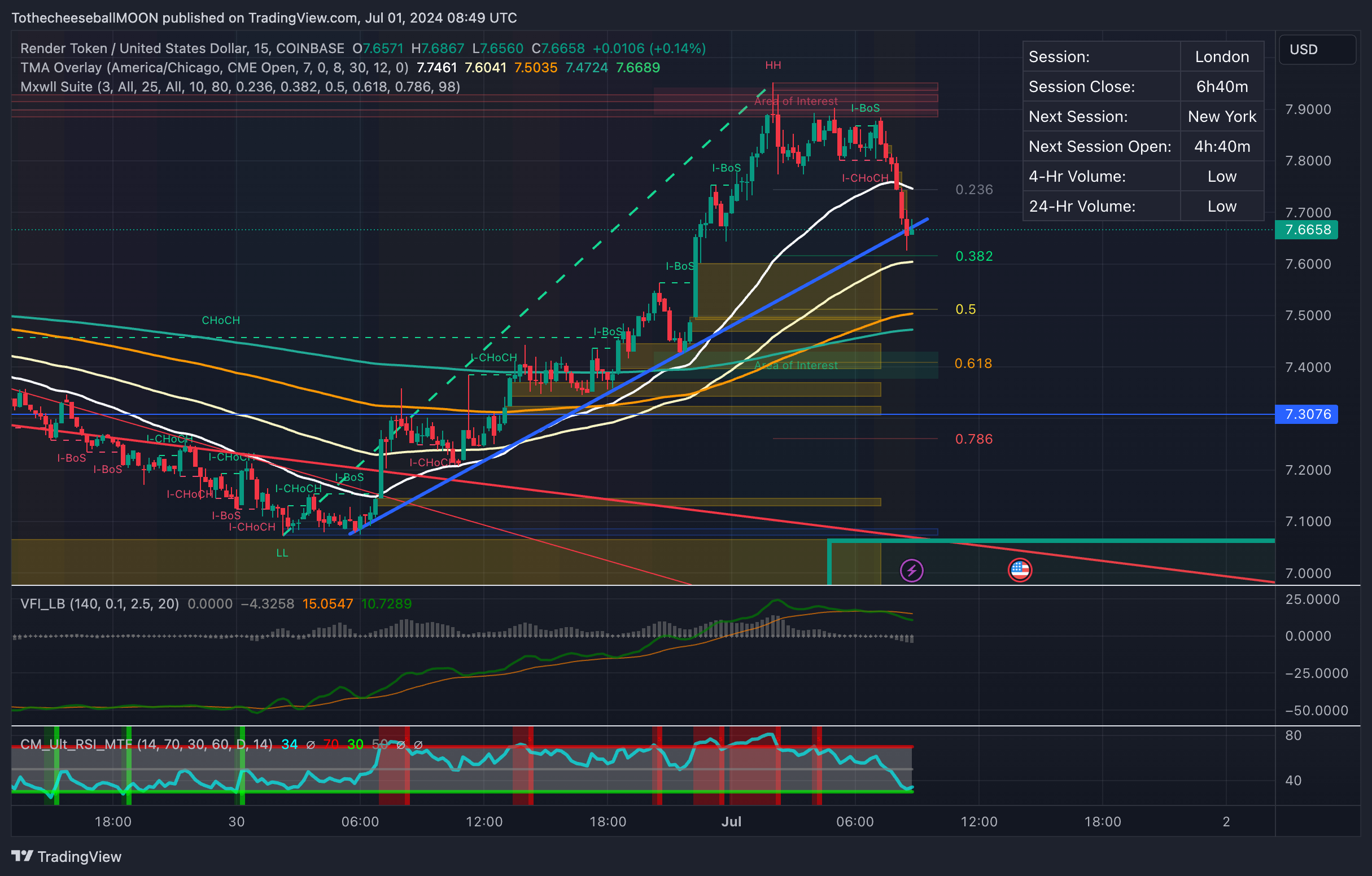Click the CM_Ult_RSI_MTF indicator legend
This screenshot has height=876, width=1372.
[x=146, y=744]
